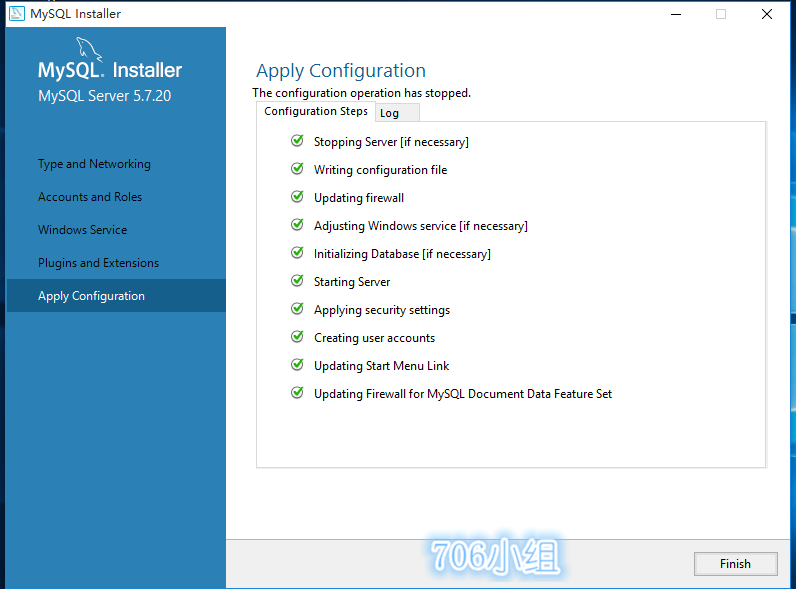Click the Finish button
The width and height of the screenshot is (796, 589).
pos(736,564)
